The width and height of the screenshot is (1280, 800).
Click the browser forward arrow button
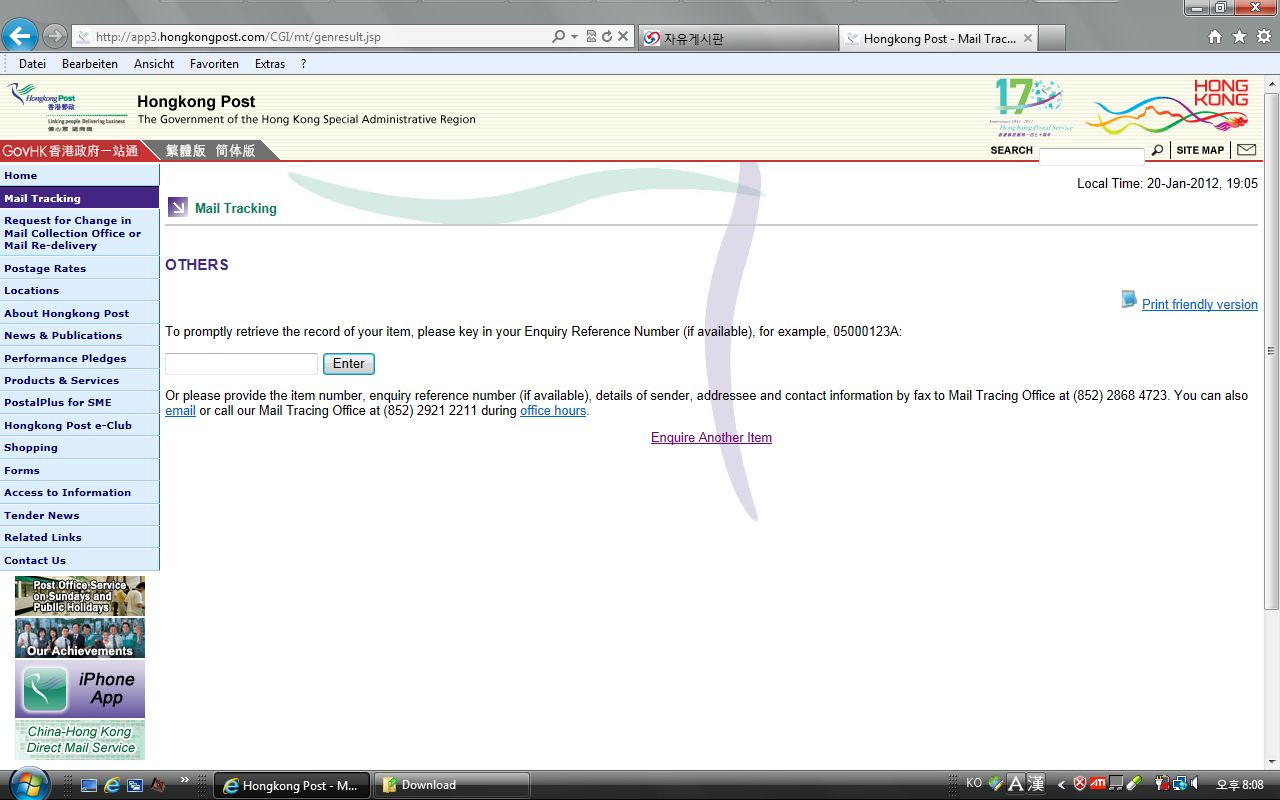coord(55,37)
